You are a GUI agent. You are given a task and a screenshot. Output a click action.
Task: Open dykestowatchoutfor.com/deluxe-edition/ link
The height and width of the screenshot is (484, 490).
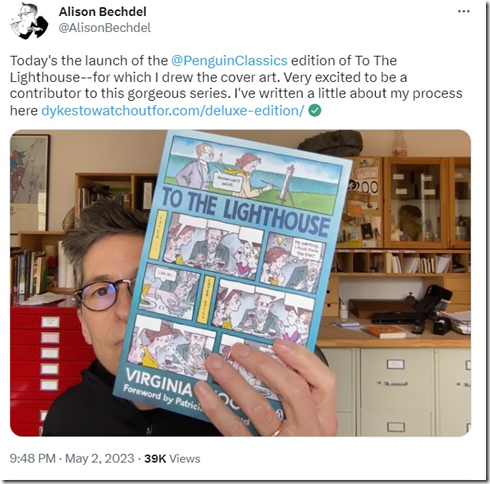tap(173, 110)
